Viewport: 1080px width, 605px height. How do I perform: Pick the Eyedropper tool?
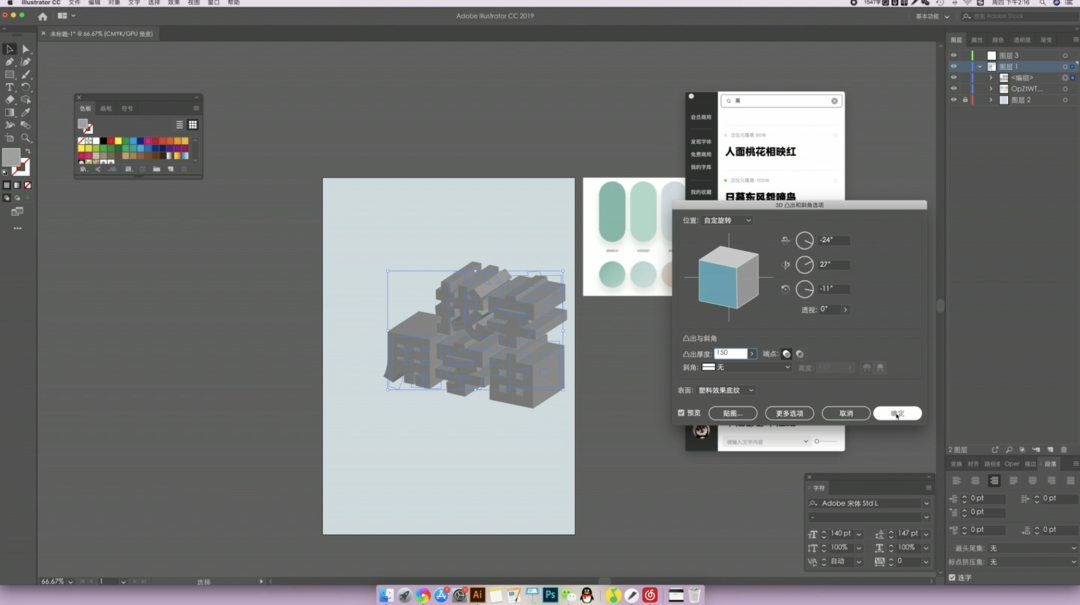click(26, 113)
